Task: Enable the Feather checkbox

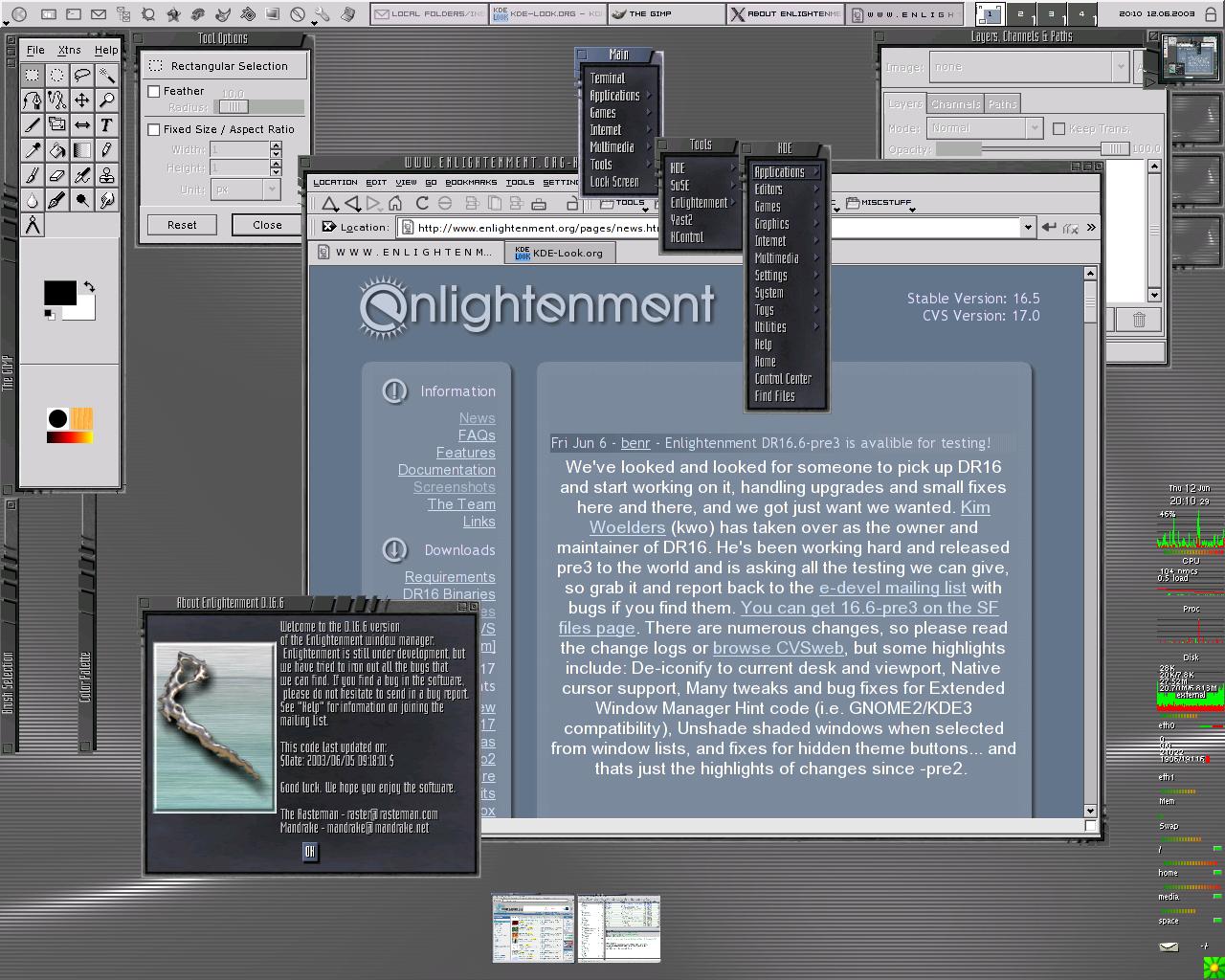Action: click(x=154, y=91)
